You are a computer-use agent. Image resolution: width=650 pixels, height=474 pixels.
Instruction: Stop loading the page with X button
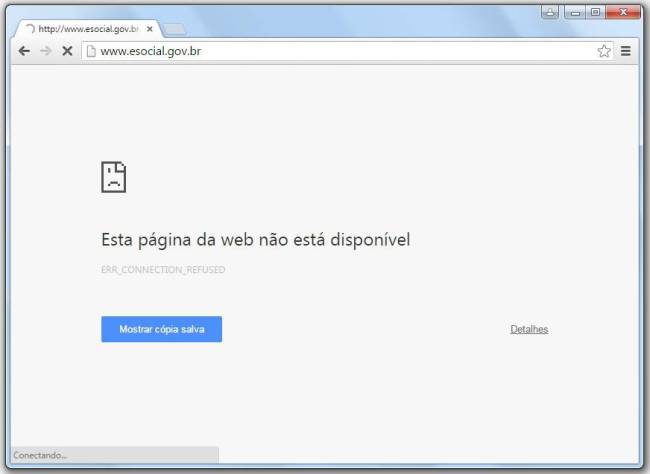point(67,51)
